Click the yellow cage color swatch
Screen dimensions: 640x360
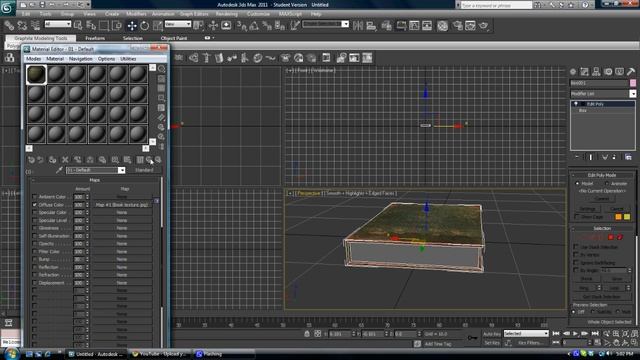[x=627, y=217]
